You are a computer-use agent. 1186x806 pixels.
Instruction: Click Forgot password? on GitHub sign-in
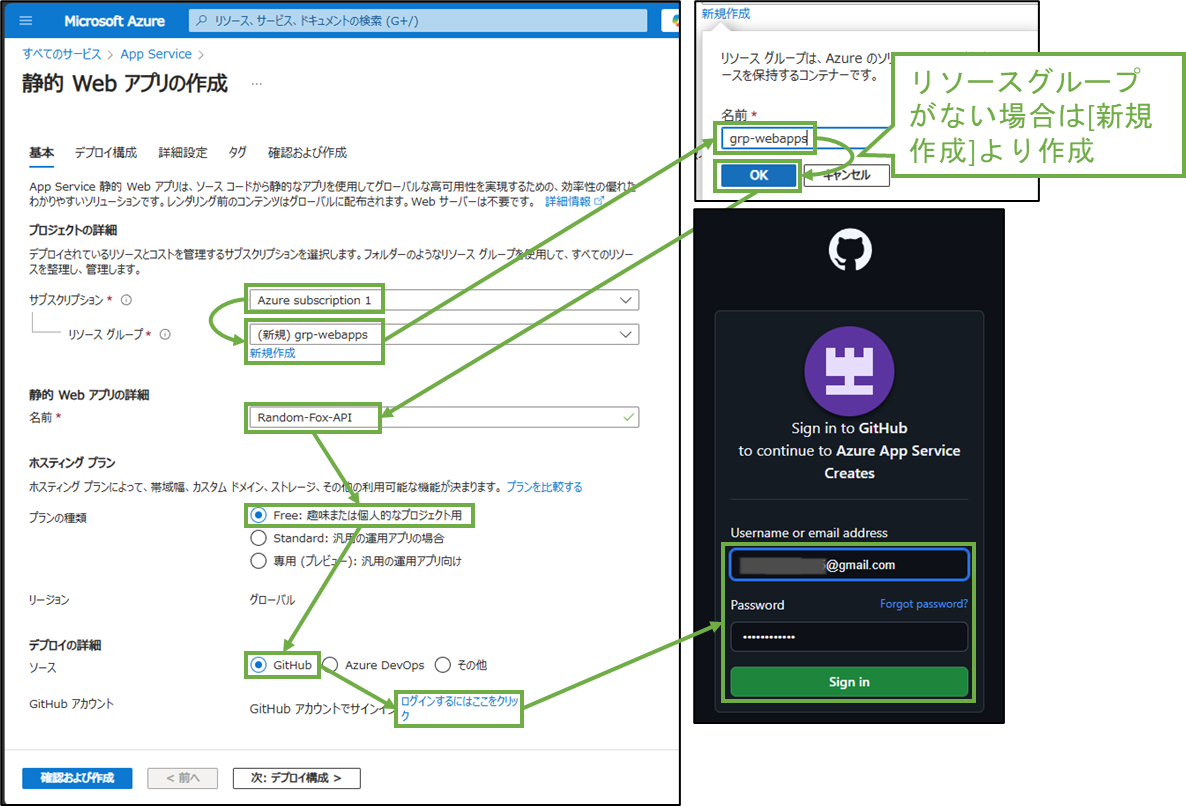[x=924, y=604]
